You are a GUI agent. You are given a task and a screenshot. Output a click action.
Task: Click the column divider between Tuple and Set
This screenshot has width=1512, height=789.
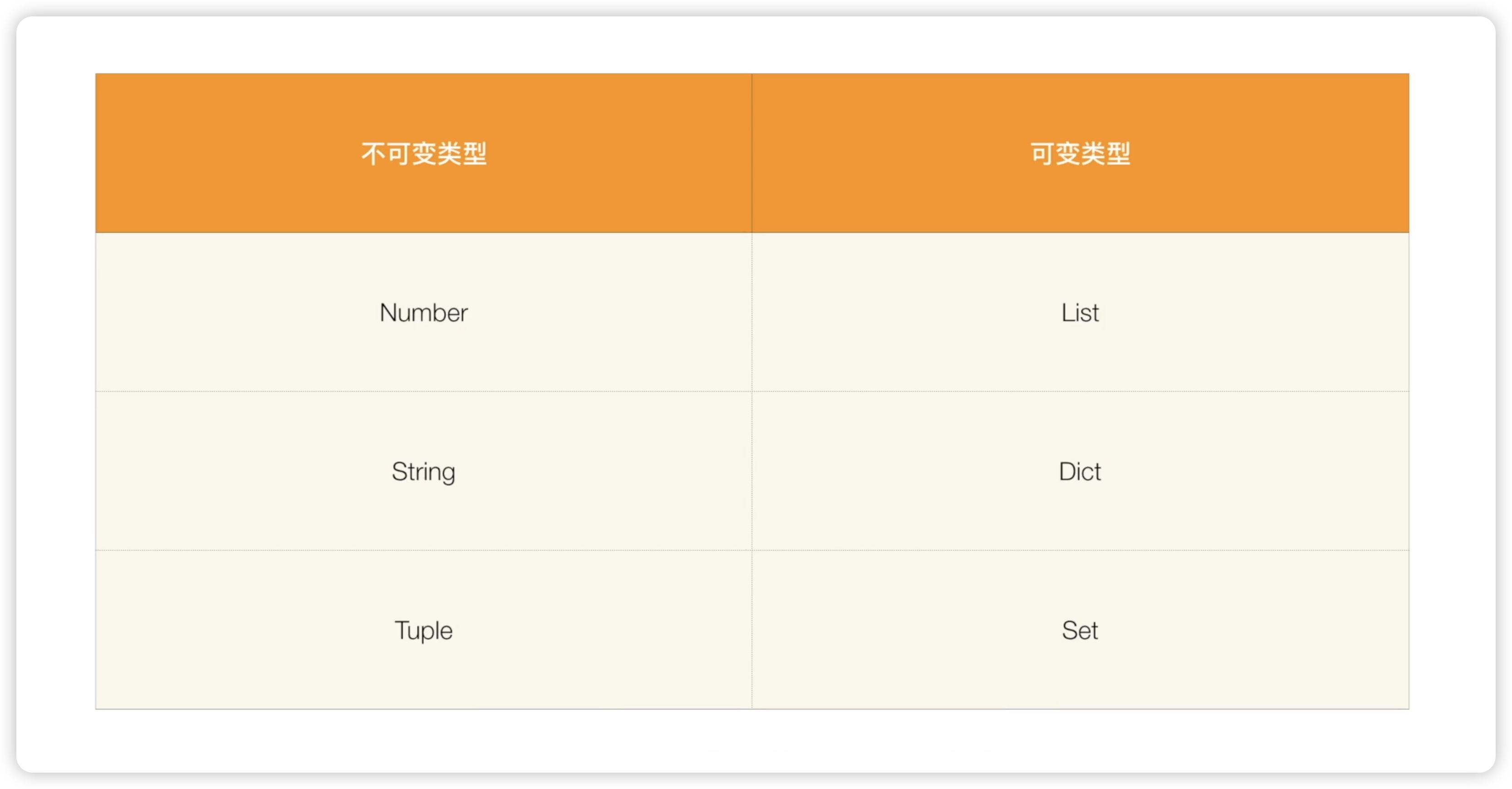[752, 631]
